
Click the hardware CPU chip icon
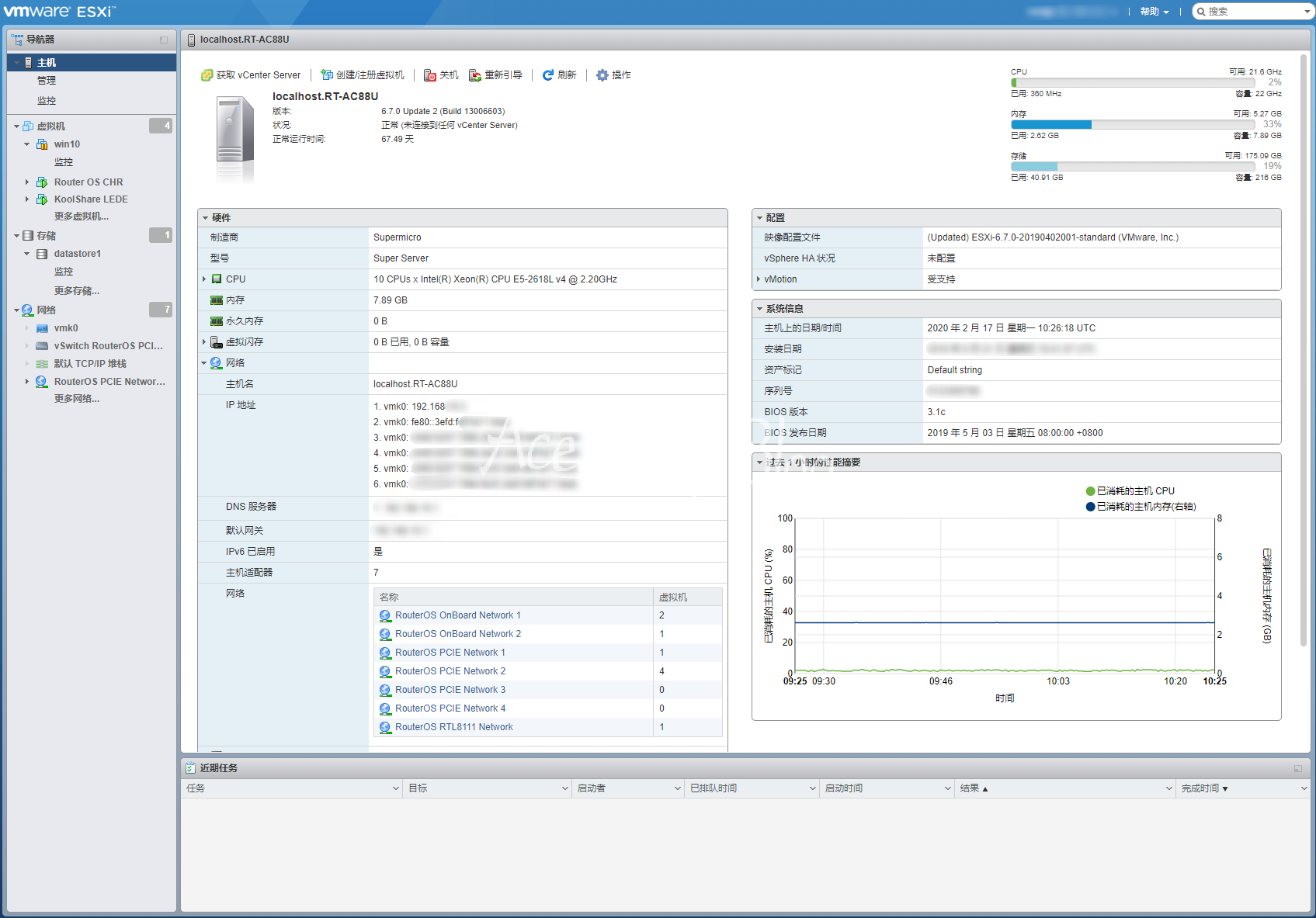pos(217,279)
